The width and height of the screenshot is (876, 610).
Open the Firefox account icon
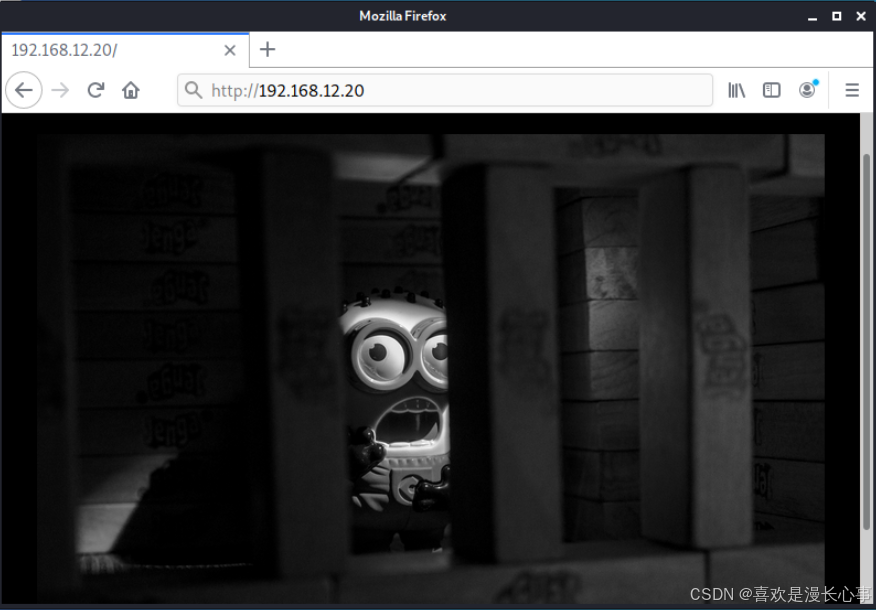(807, 89)
